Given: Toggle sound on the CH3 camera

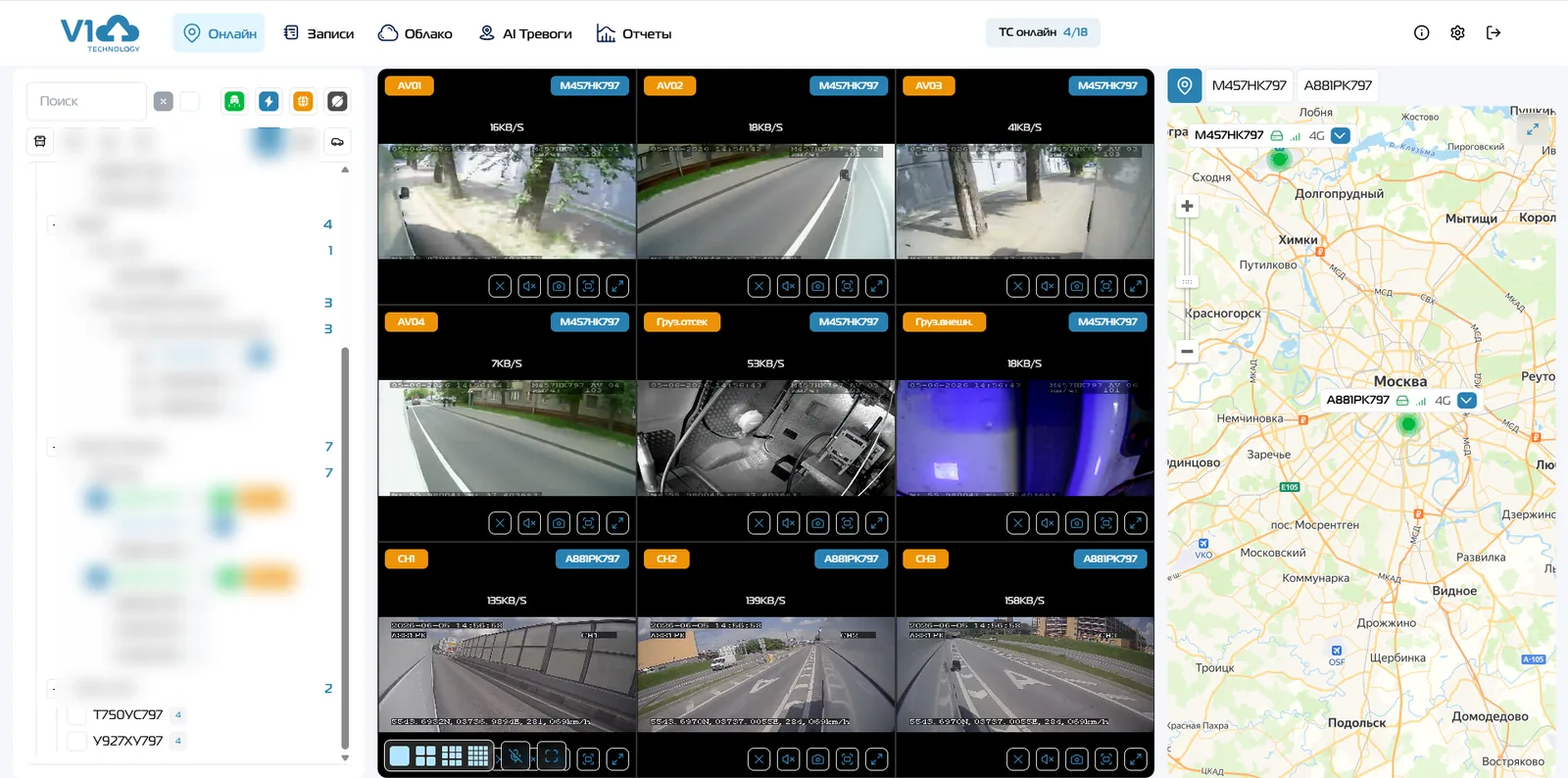Looking at the screenshot, I should 1048,758.
